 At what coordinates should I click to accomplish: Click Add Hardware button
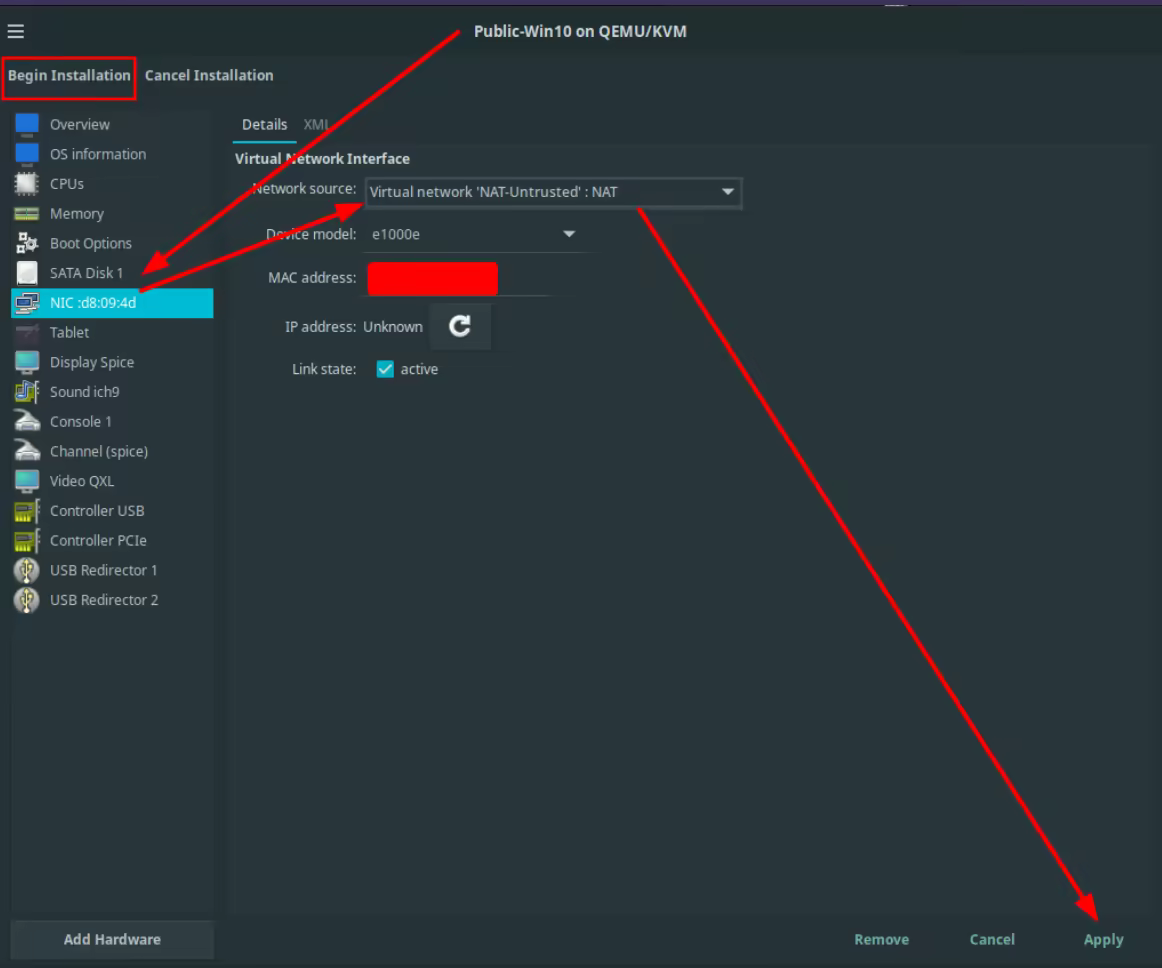click(x=112, y=940)
